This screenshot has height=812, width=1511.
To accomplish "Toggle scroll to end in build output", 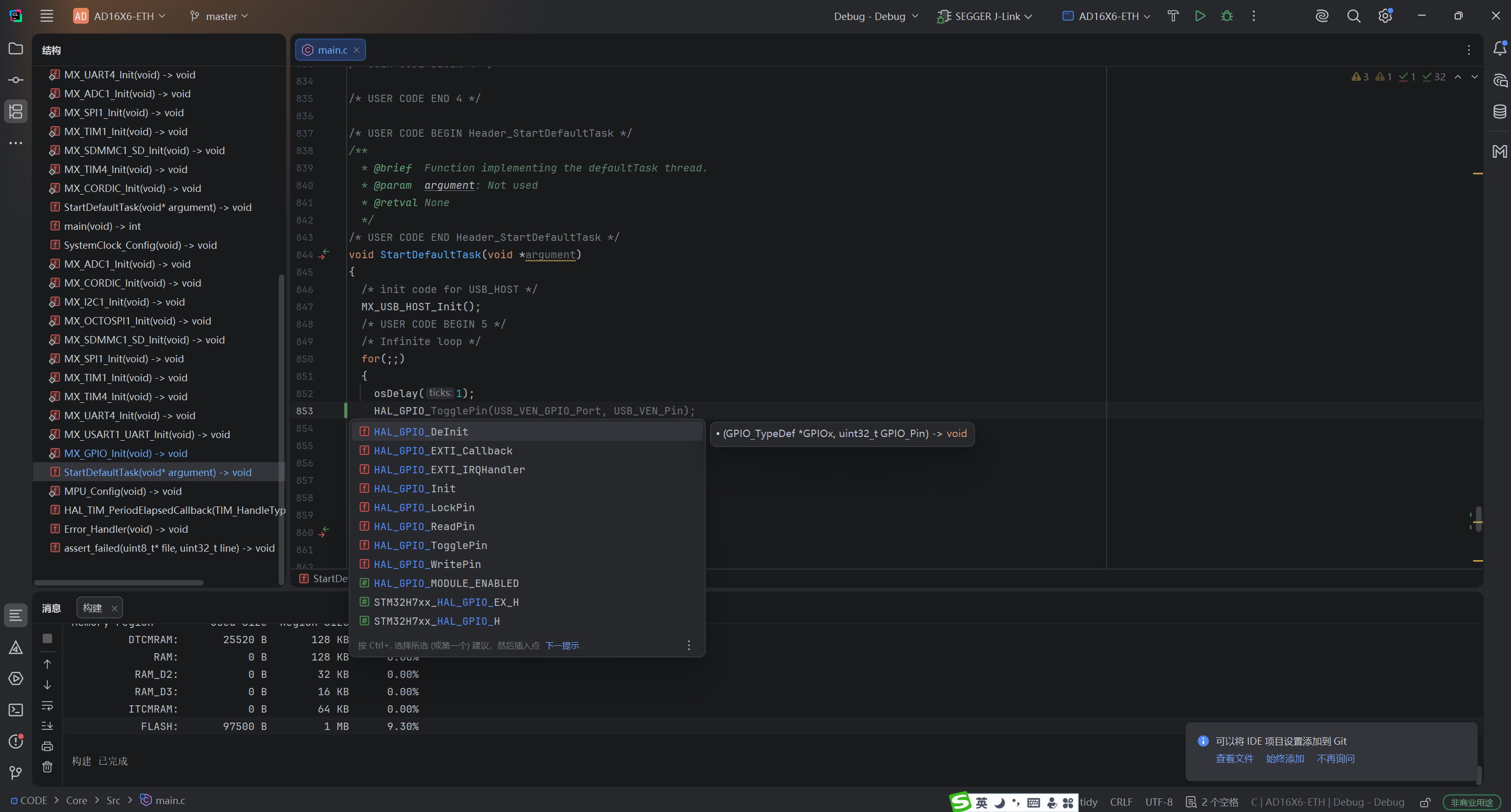I will [47, 726].
